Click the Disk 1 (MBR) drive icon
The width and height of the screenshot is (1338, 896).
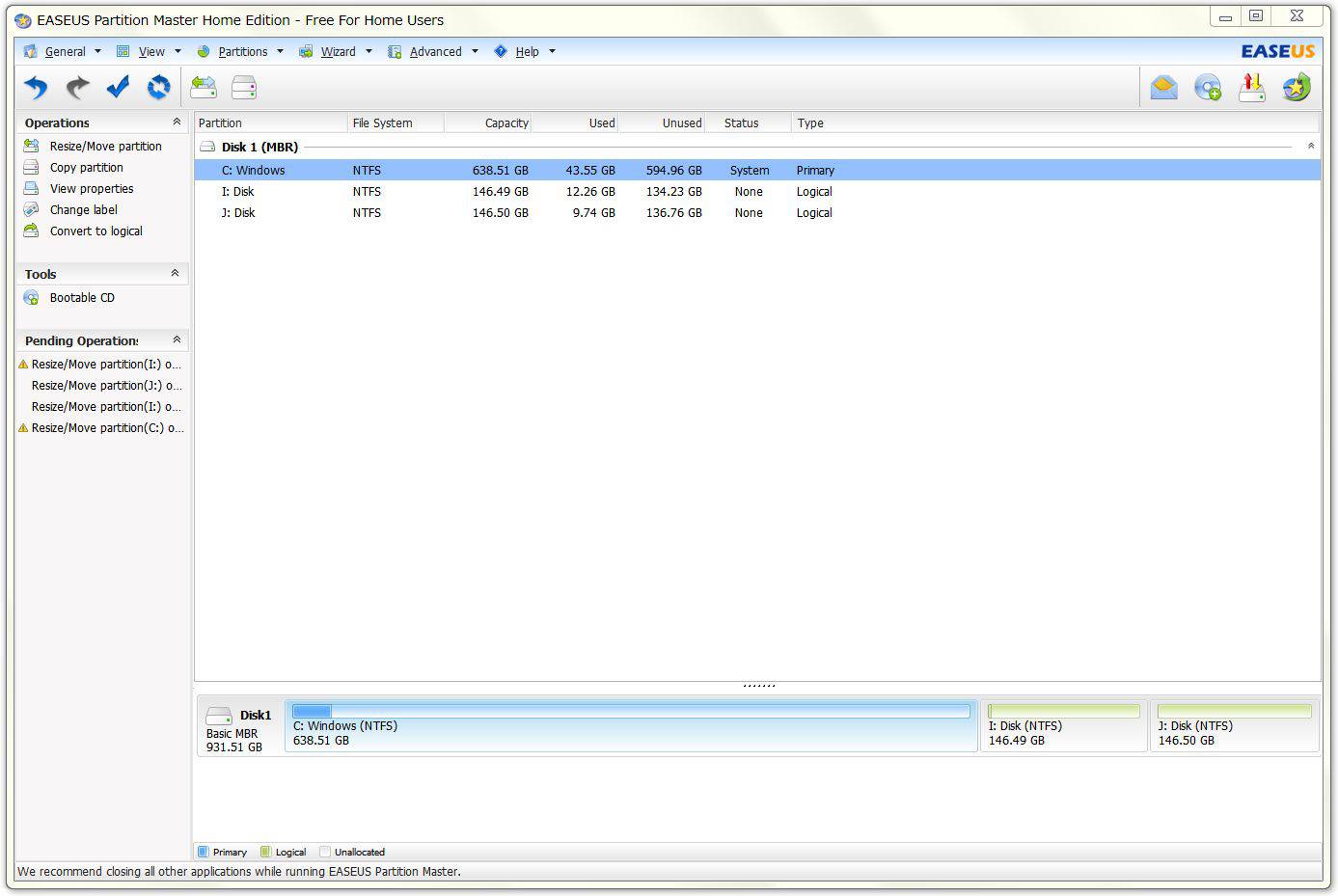point(207,147)
